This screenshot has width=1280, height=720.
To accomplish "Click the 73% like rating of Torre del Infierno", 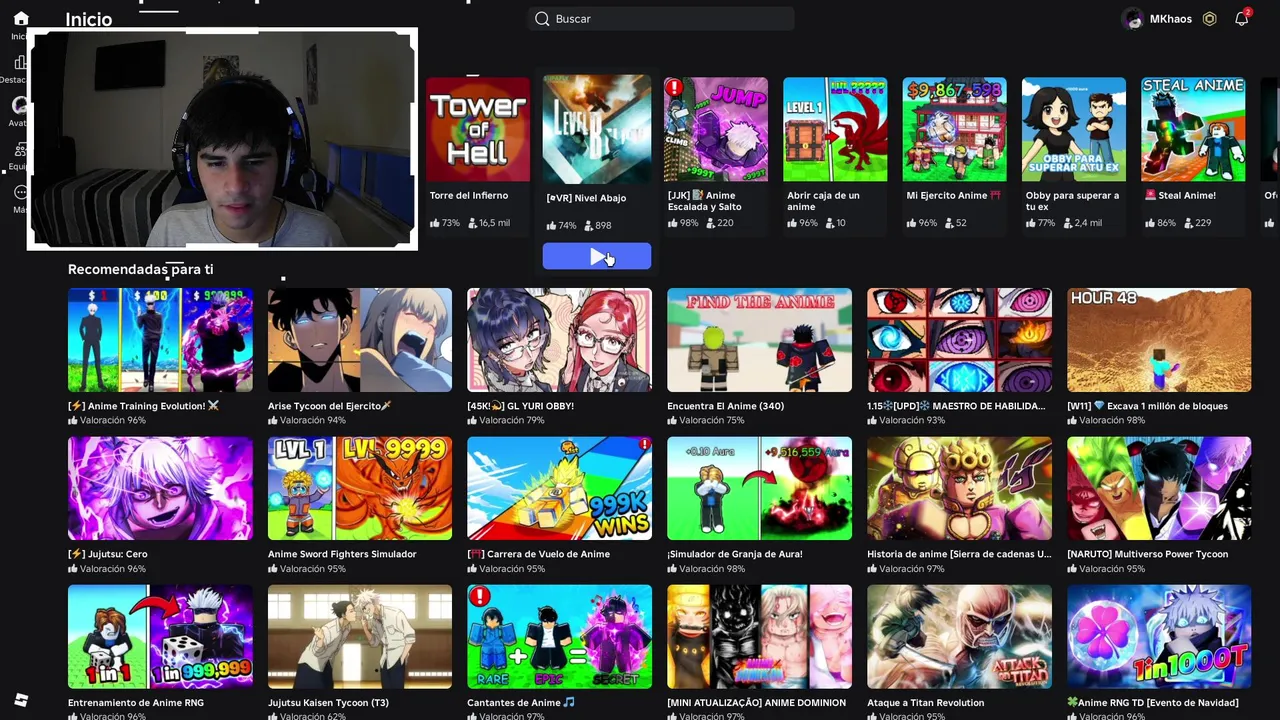I will 445,223.
